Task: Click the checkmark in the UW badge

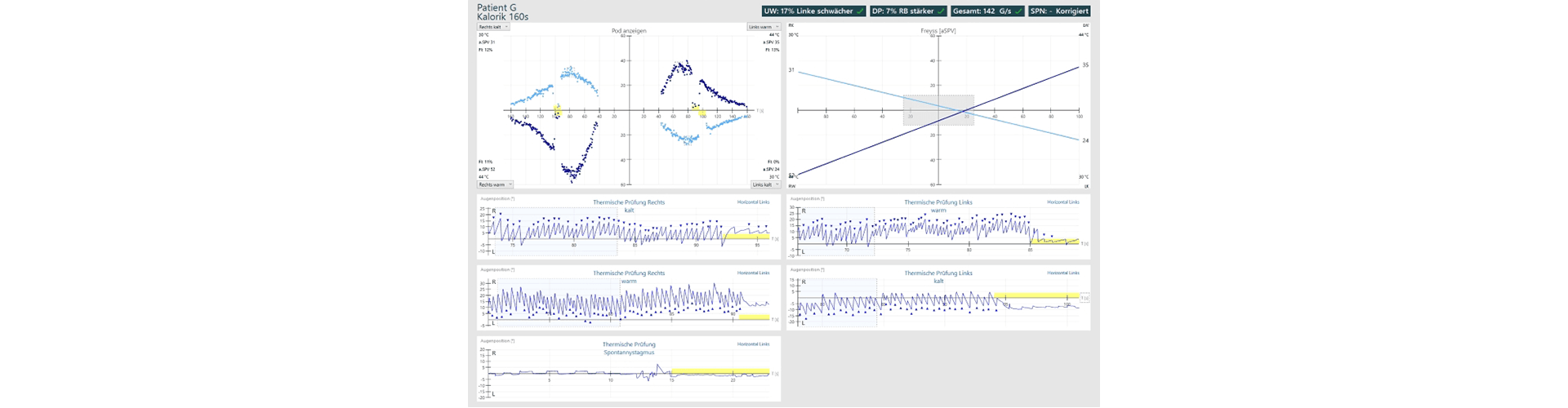Action: pos(860,11)
